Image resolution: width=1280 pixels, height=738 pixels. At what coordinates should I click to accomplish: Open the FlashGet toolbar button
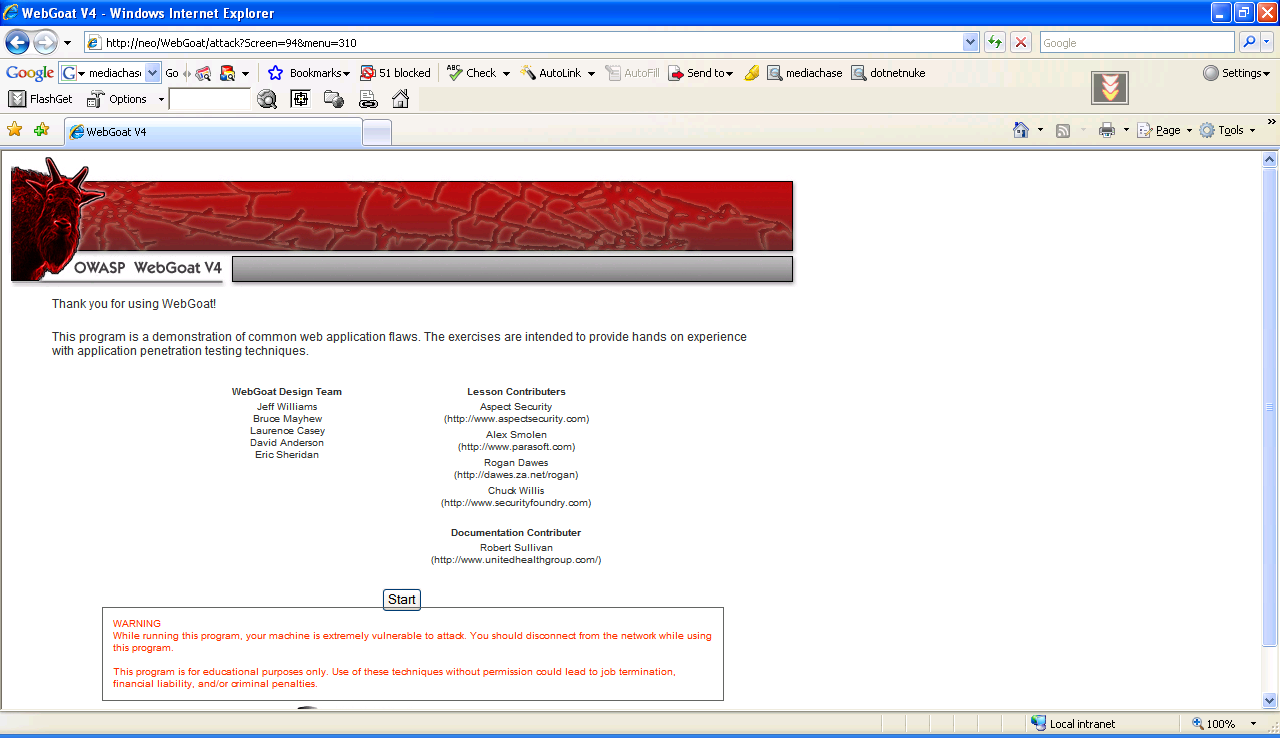(x=41, y=99)
